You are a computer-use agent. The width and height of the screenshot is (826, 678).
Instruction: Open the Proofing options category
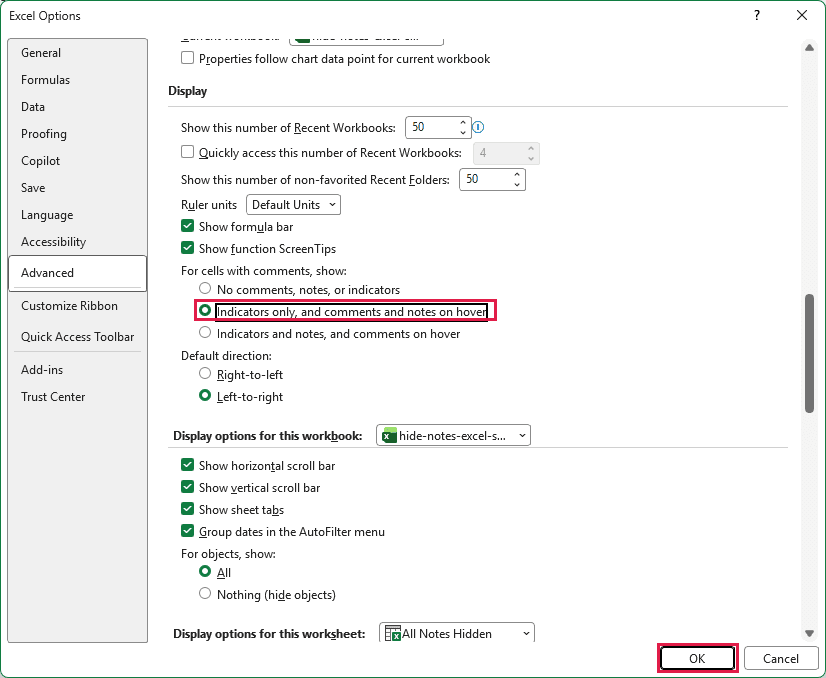77,134
